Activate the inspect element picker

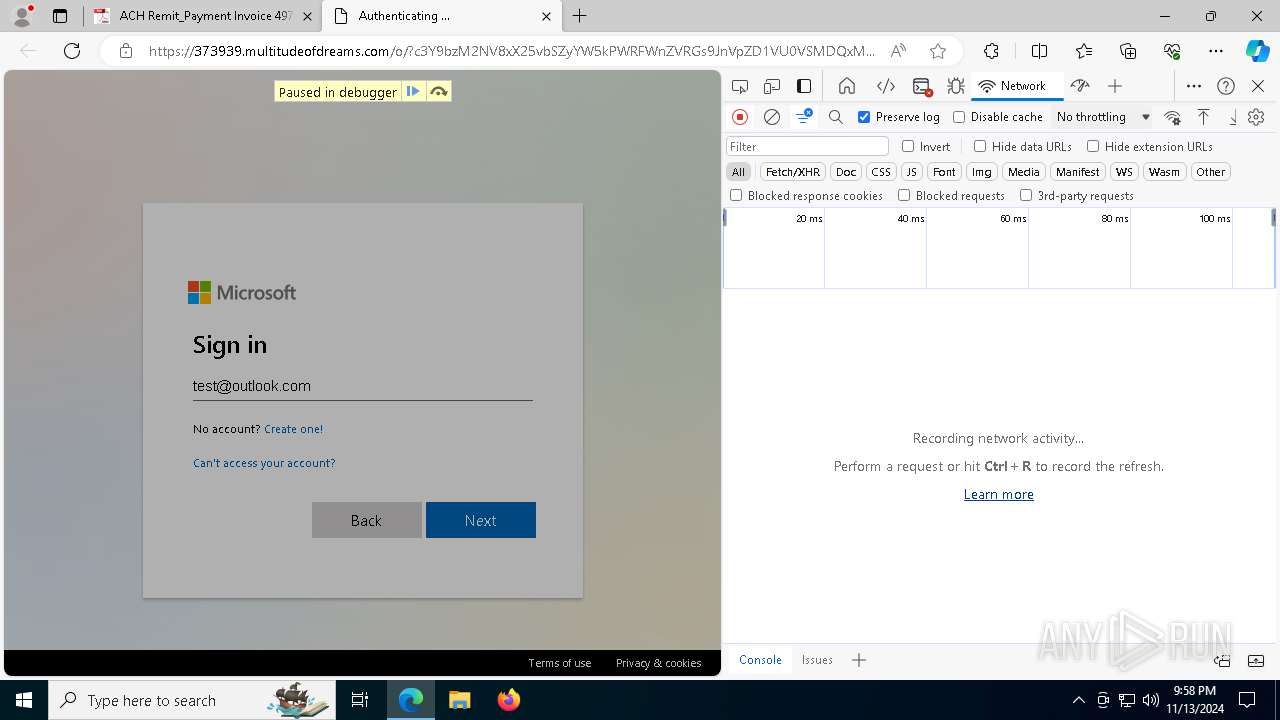[740, 86]
